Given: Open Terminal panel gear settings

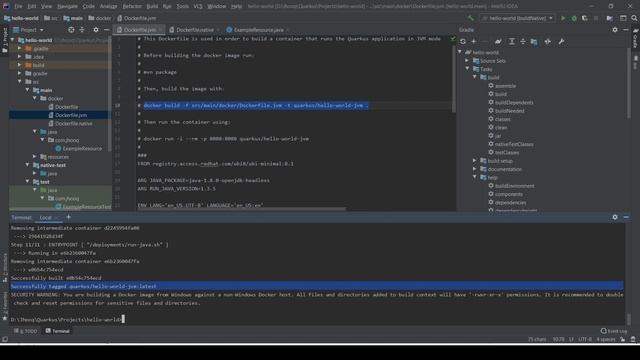Looking at the screenshot, I should point(615,217).
